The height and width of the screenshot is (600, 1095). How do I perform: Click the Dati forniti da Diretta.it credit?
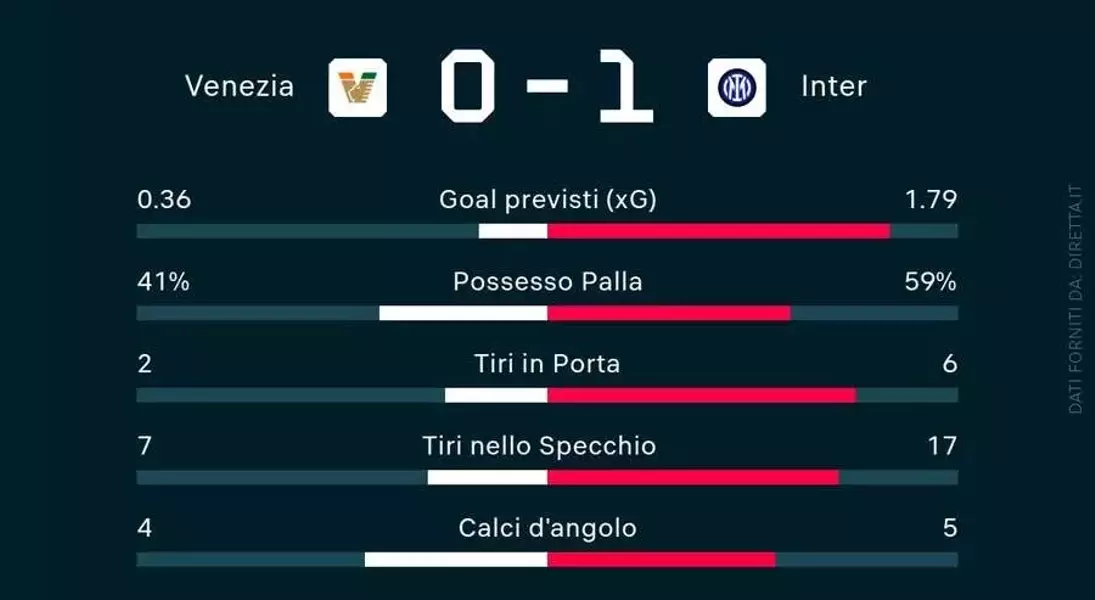coord(1075,299)
